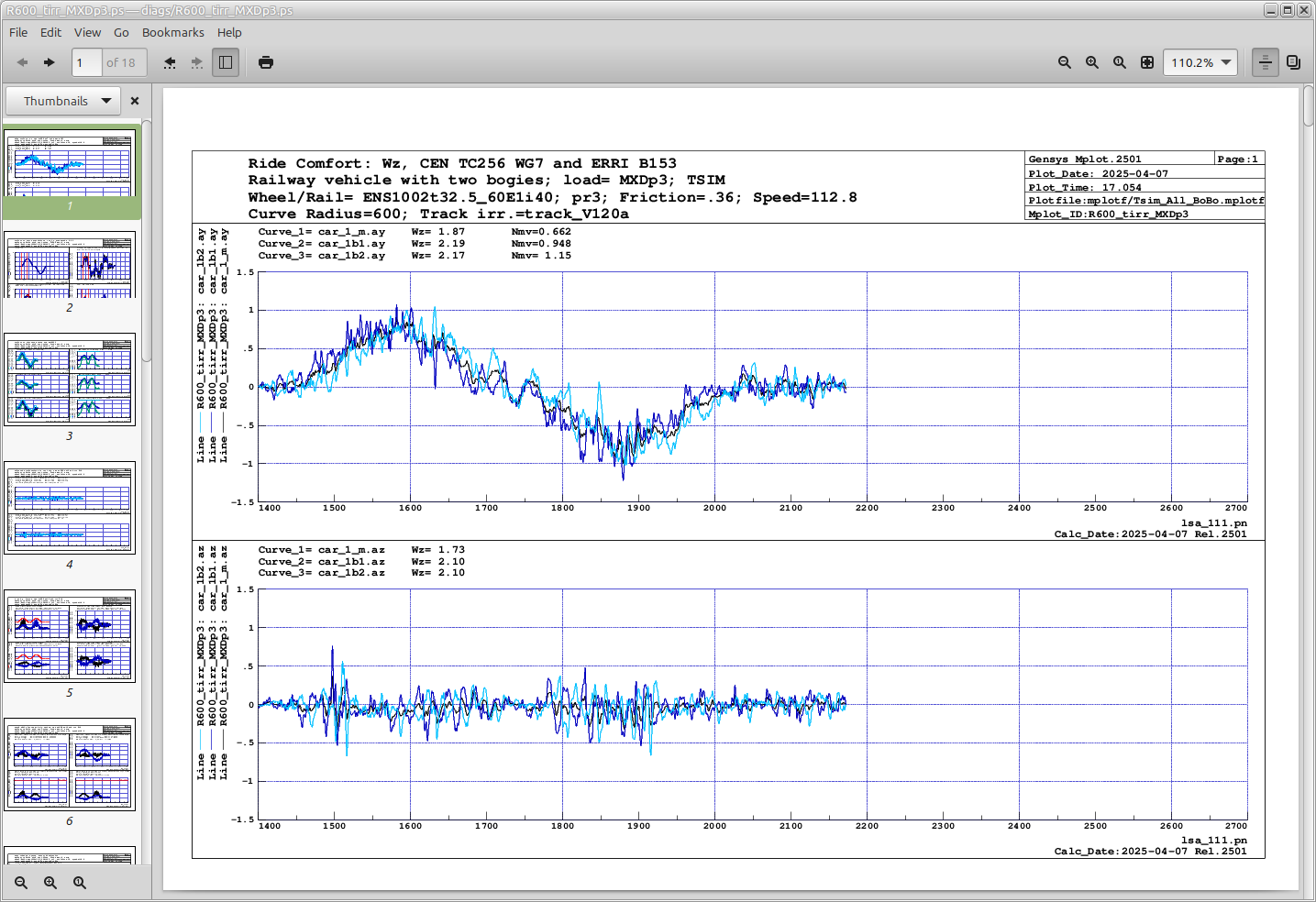Viewport: 1316px width, 902px height.
Task: Select the page 5 thumbnail
Action: point(70,636)
